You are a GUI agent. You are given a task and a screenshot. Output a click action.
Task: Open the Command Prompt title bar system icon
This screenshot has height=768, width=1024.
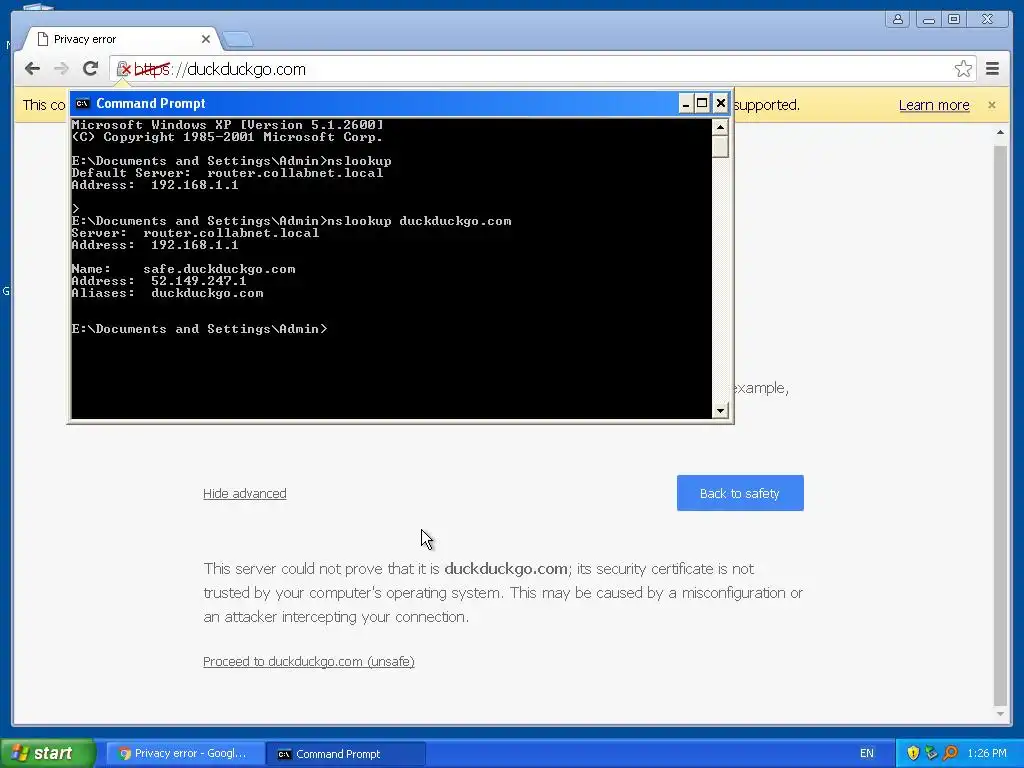(x=82, y=103)
